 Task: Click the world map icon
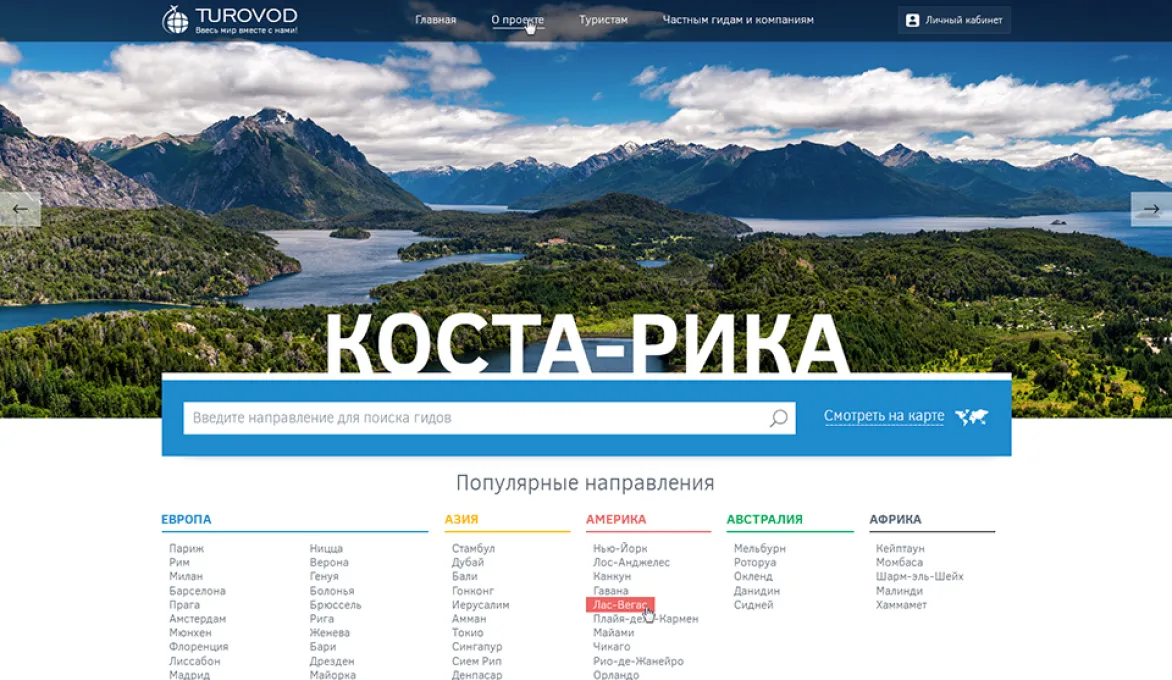[972, 416]
